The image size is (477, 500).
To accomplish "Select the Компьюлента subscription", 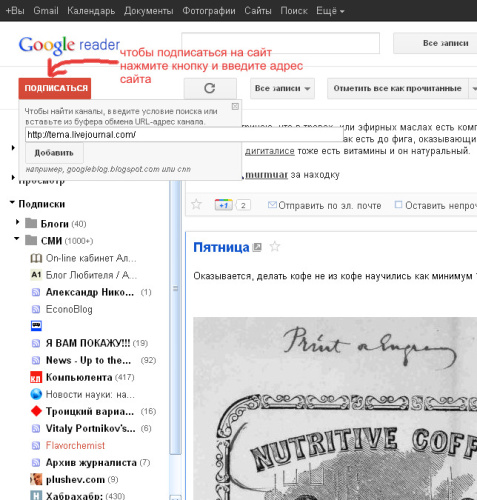I will [x=79, y=377].
